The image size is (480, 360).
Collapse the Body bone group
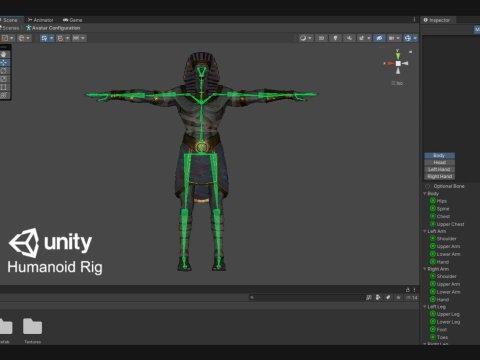425,193
